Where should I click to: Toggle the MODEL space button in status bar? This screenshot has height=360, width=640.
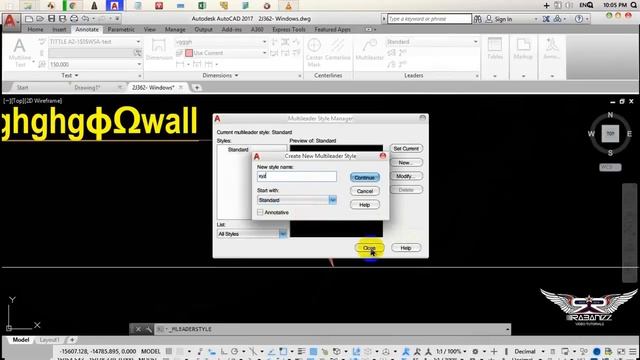(151, 351)
